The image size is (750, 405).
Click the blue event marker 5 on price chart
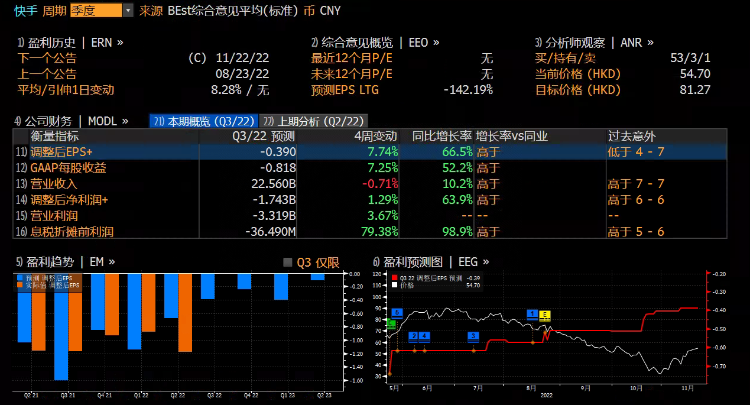397,313
